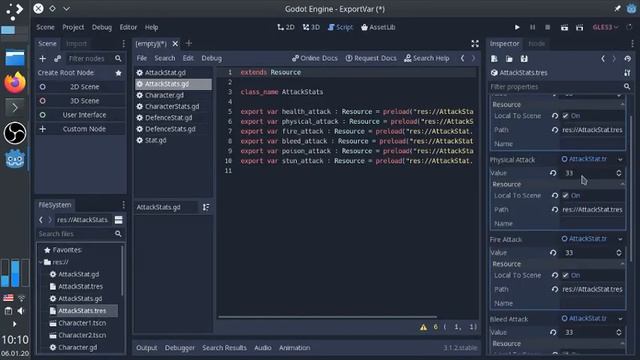The image size is (640, 360).
Task: Create a 2D Scene root node
Action: pyautogui.click(x=80, y=87)
